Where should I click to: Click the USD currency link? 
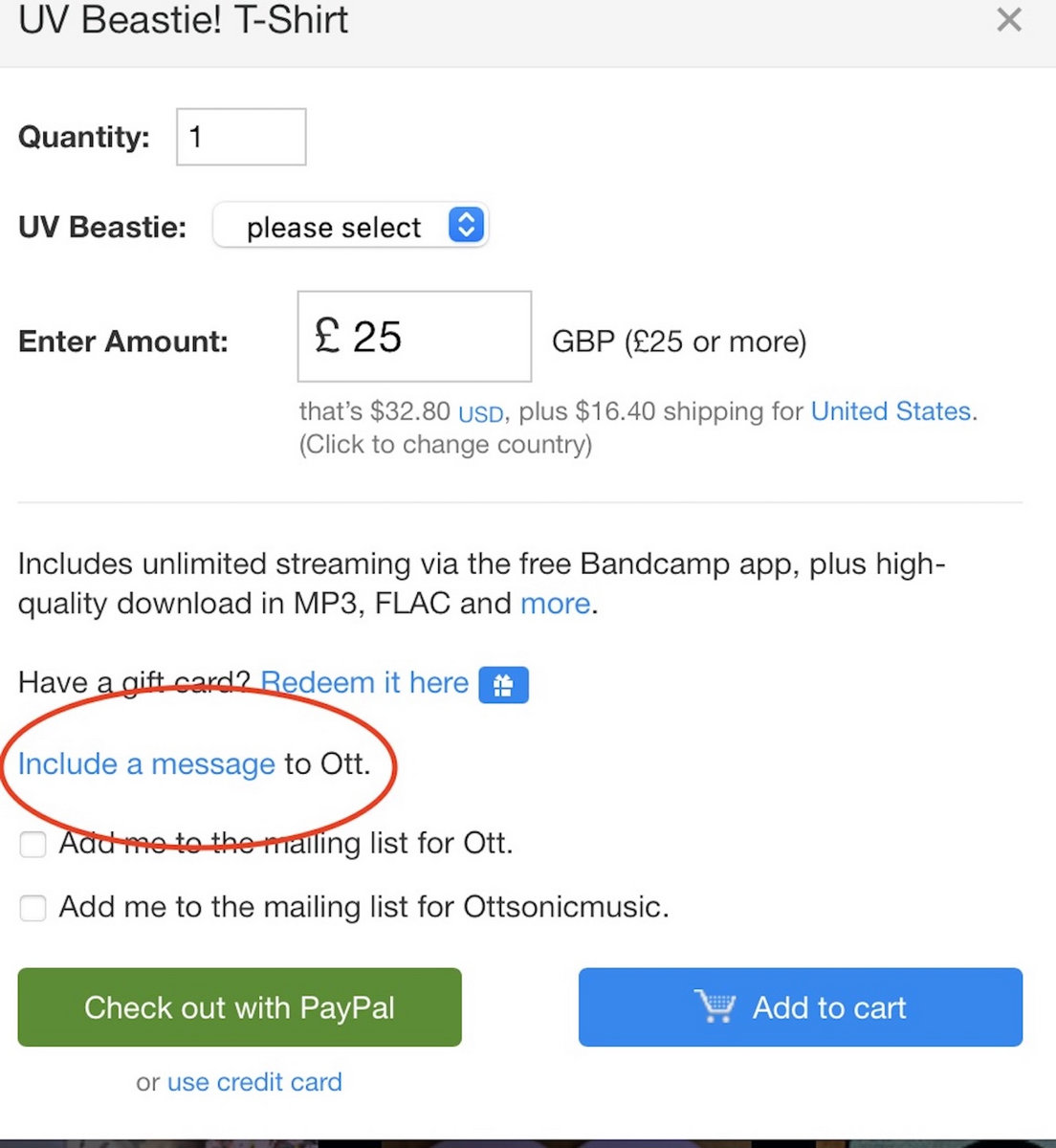480,414
